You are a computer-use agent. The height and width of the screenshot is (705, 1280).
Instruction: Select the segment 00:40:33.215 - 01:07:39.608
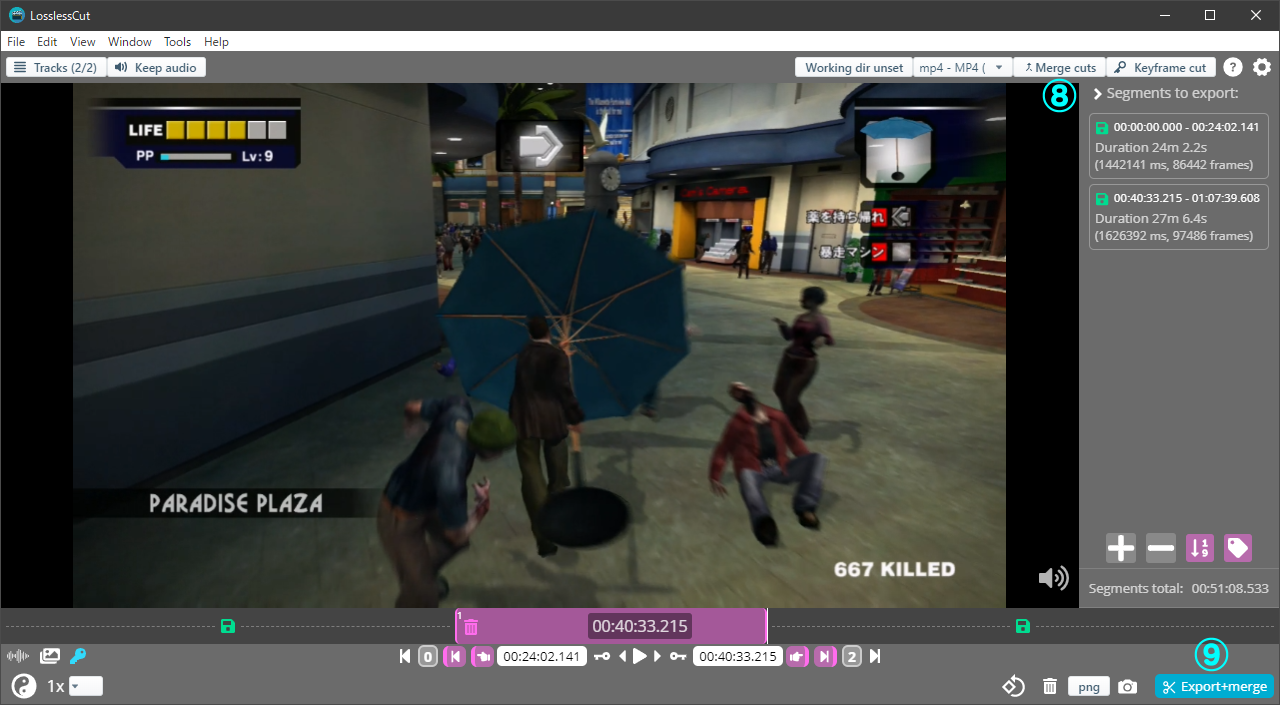point(1178,216)
